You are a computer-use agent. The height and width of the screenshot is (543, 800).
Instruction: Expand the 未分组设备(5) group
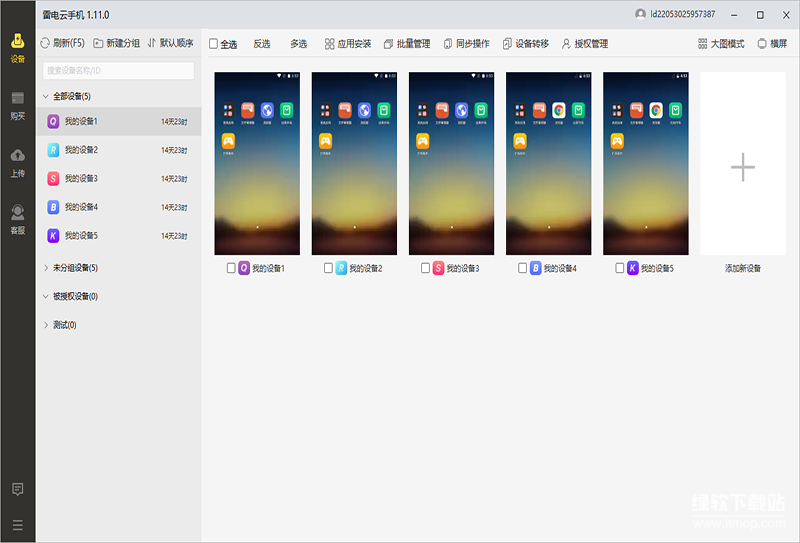46,268
